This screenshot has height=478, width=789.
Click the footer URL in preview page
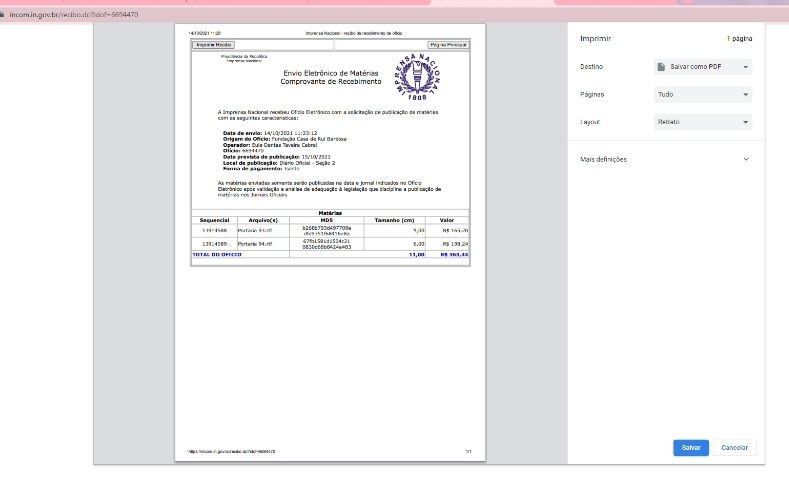[x=231, y=452]
